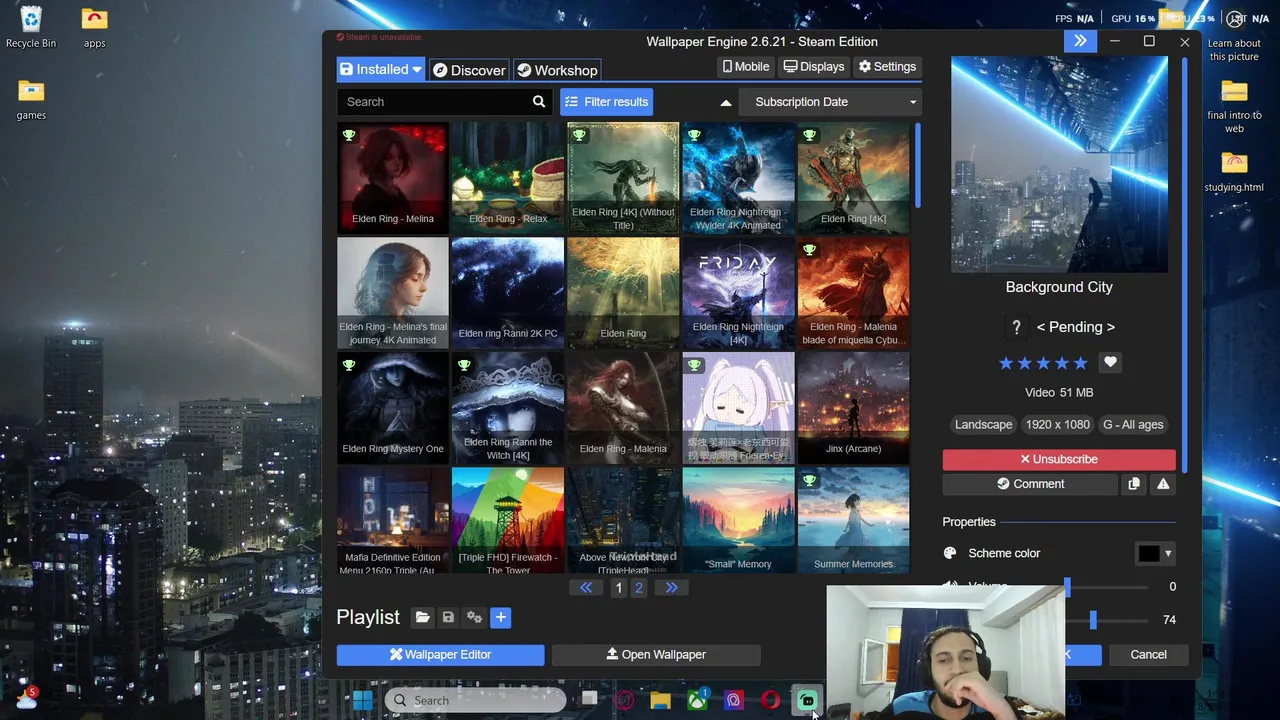Screen dimensions: 1280x720
Task: Click the Comment button
Action: tap(1030, 484)
